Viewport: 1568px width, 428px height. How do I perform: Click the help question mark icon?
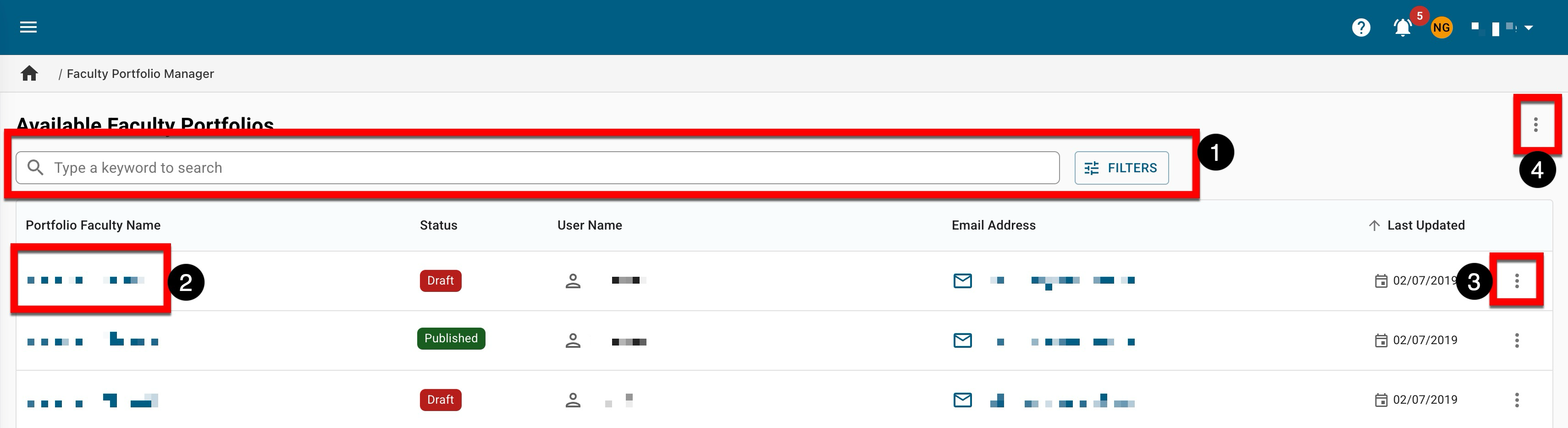click(1361, 27)
